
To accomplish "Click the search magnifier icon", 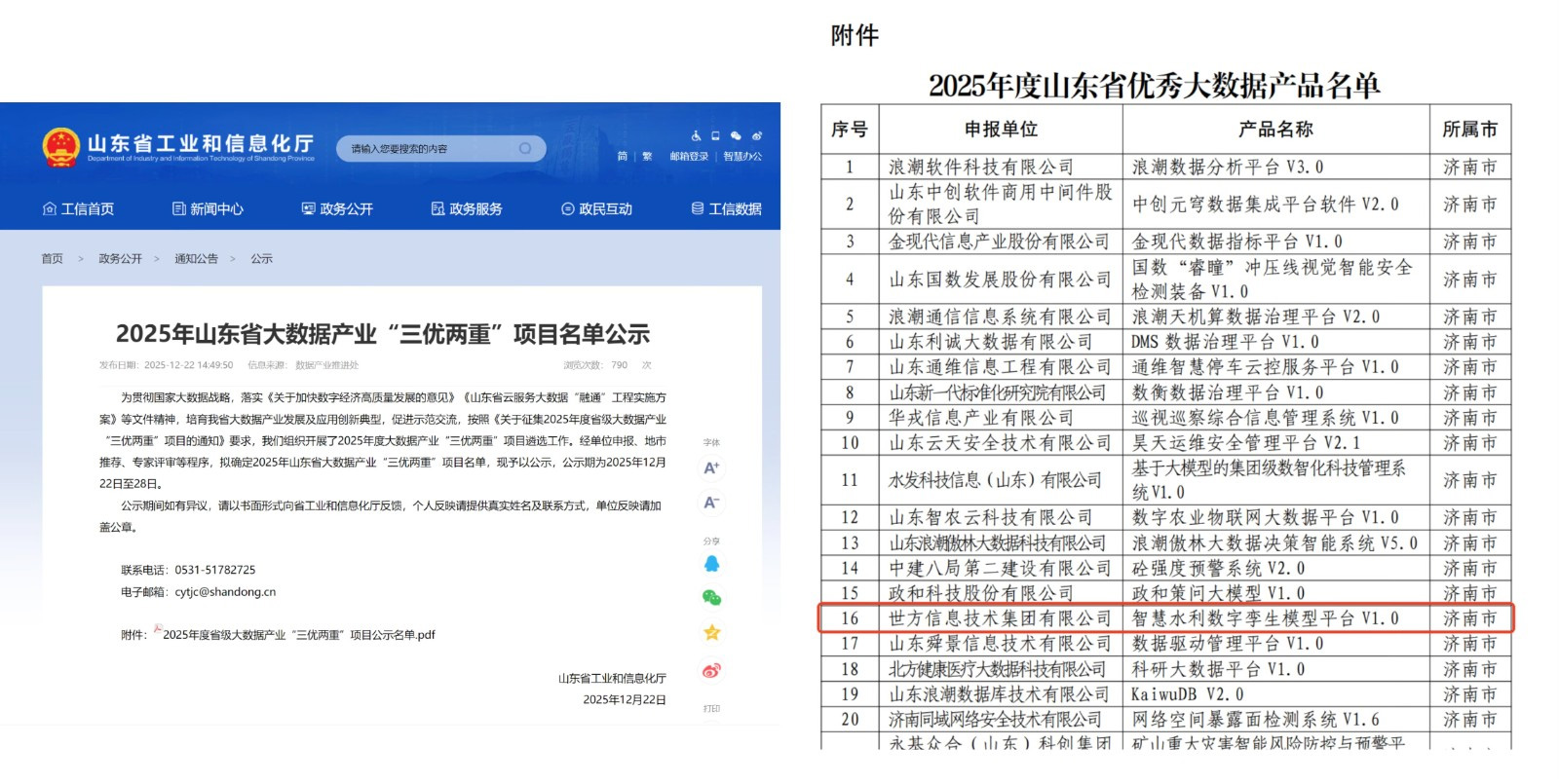I will point(525,148).
